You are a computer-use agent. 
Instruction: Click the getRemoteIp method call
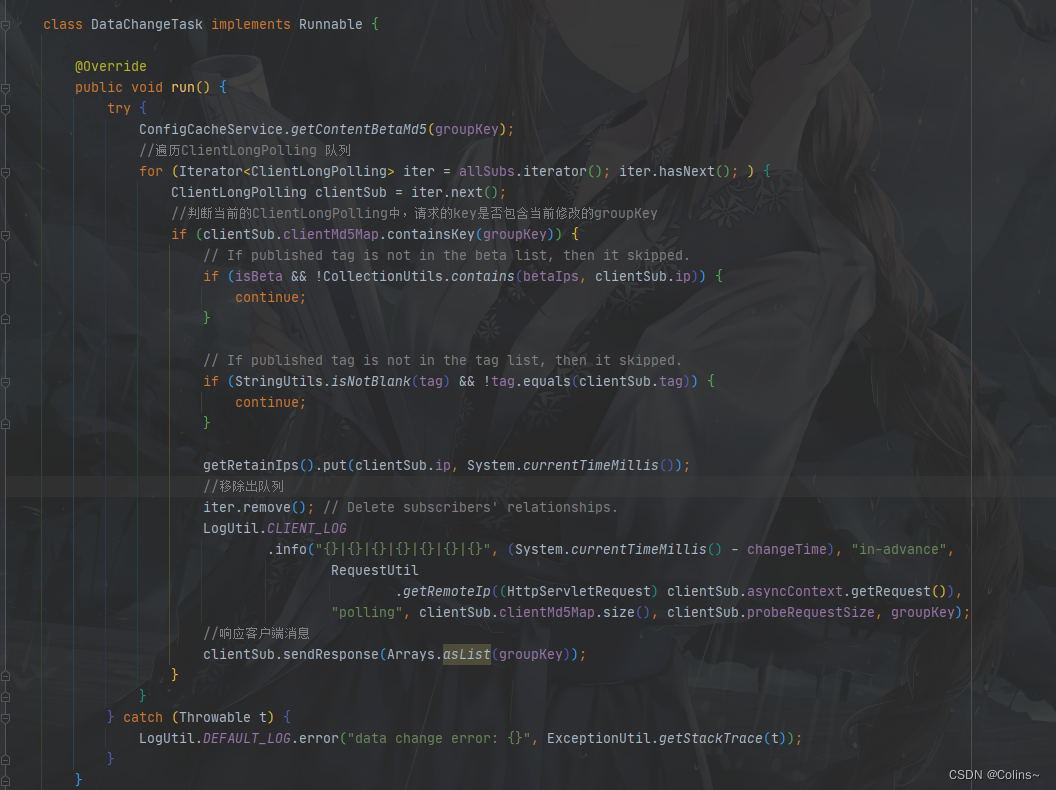[x=447, y=591]
